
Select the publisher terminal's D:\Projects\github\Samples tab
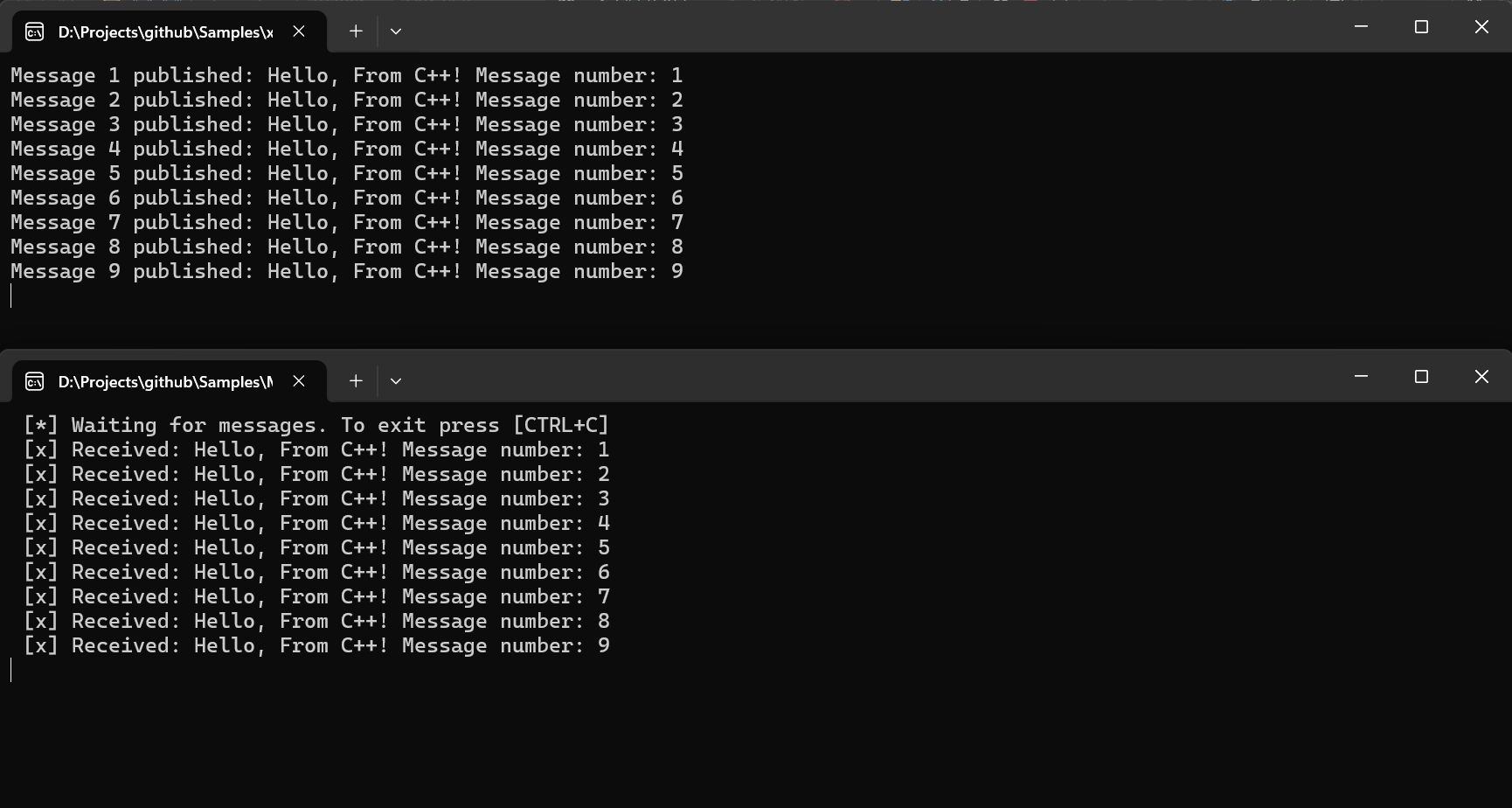[x=165, y=32]
